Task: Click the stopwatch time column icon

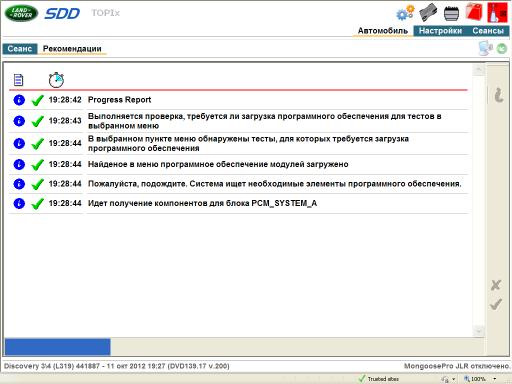Action: point(56,80)
